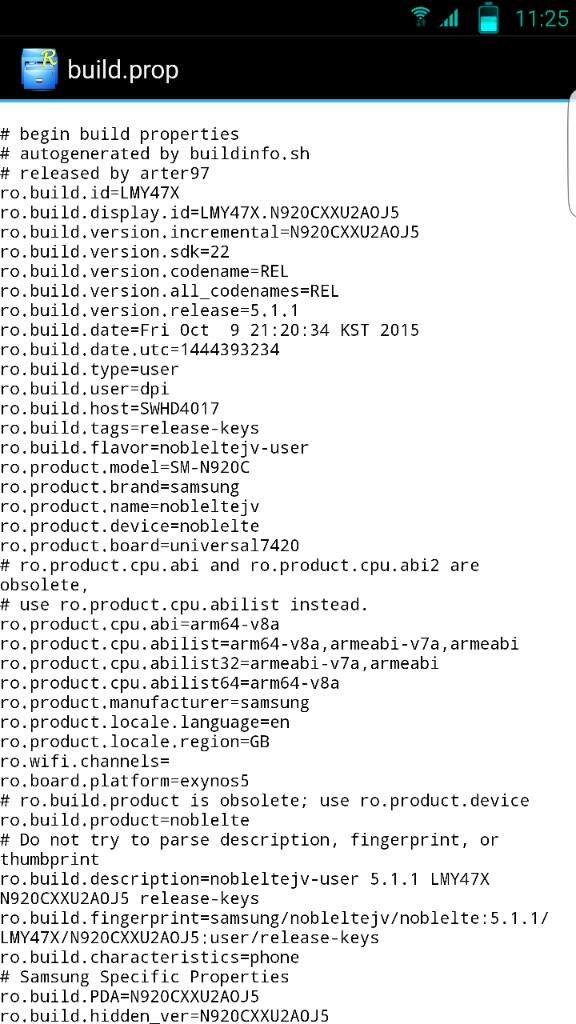
Task: Tap the ro.product.locale.region=GB line
Action: pyautogui.click(x=135, y=742)
